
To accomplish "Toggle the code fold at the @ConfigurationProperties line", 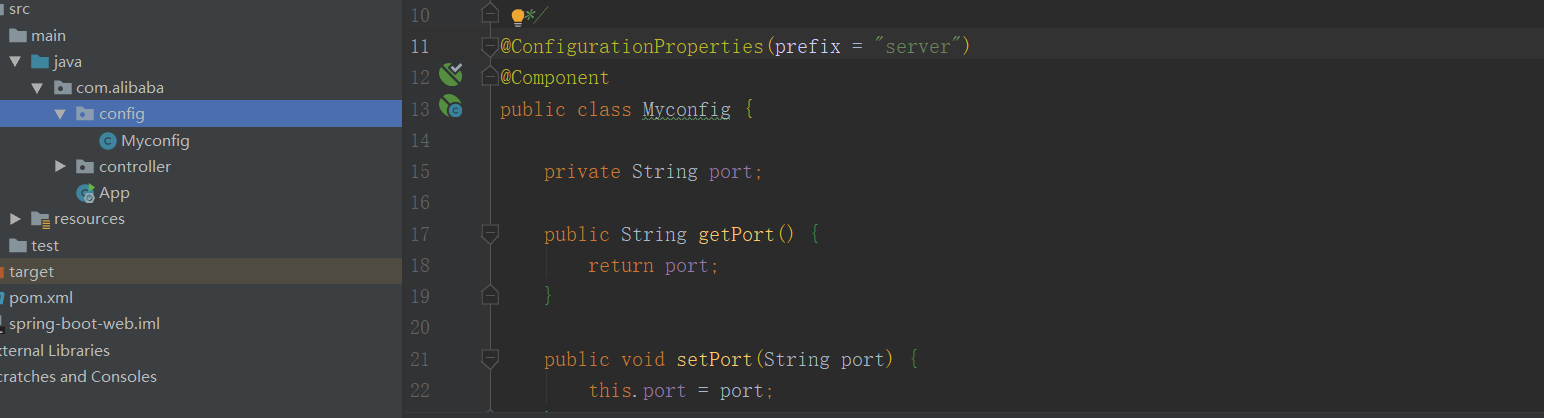I will [489, 46].
